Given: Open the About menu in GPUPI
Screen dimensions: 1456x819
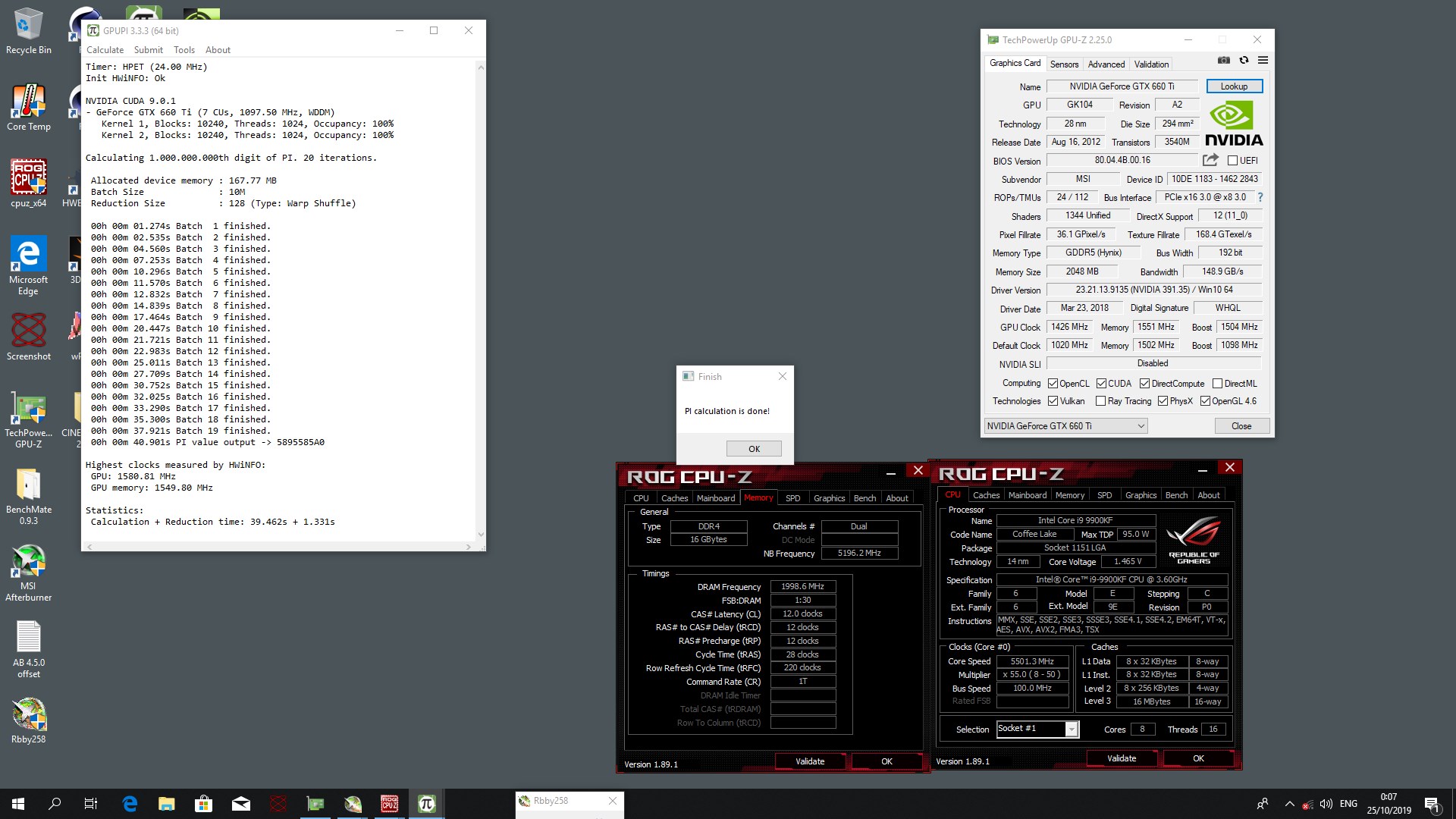Looking at the screenshot, I should pos(218,50).
